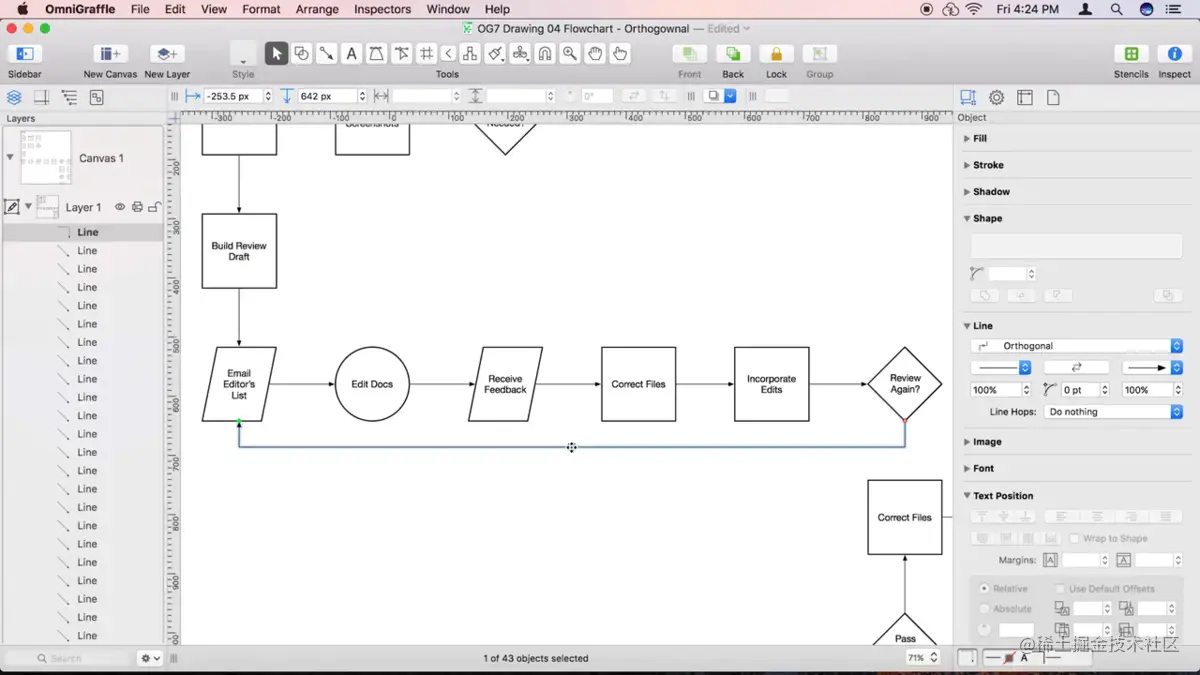The width and height of the screenshot is (1200, 675).
Task: Select the Diagram tool
Action: click(470, 54)
